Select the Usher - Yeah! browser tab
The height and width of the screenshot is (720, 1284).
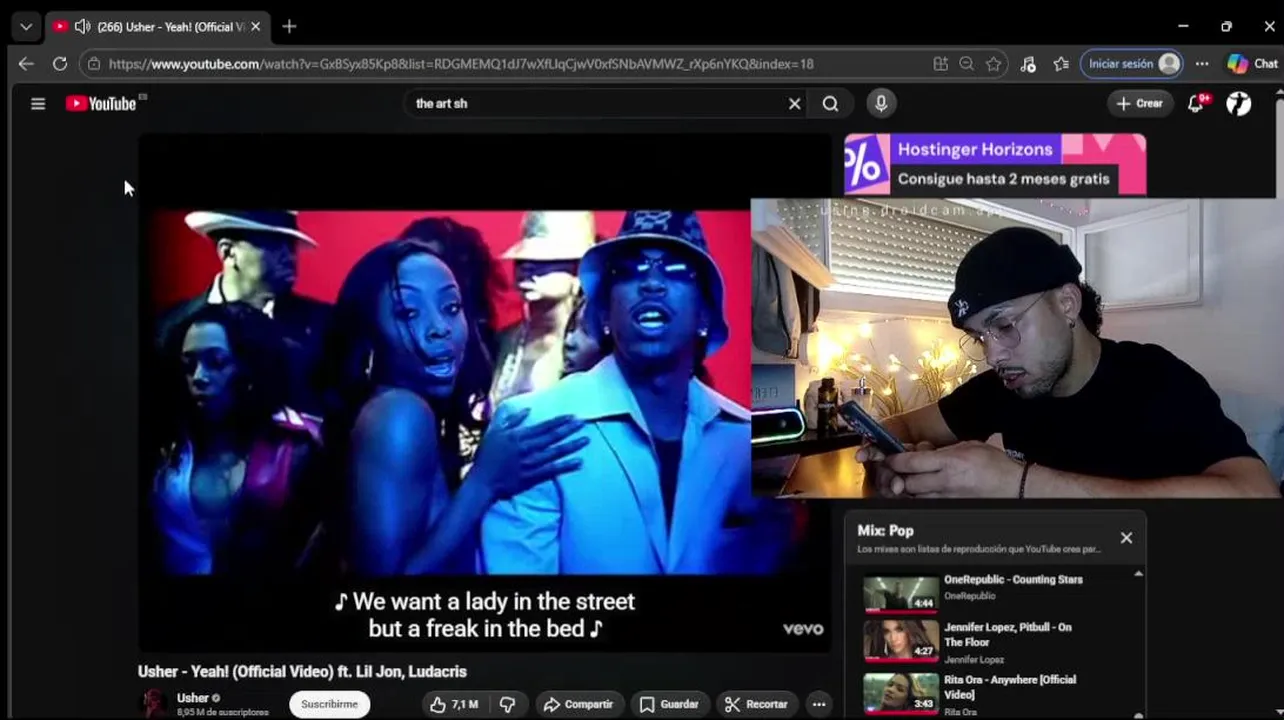point(157,27)
